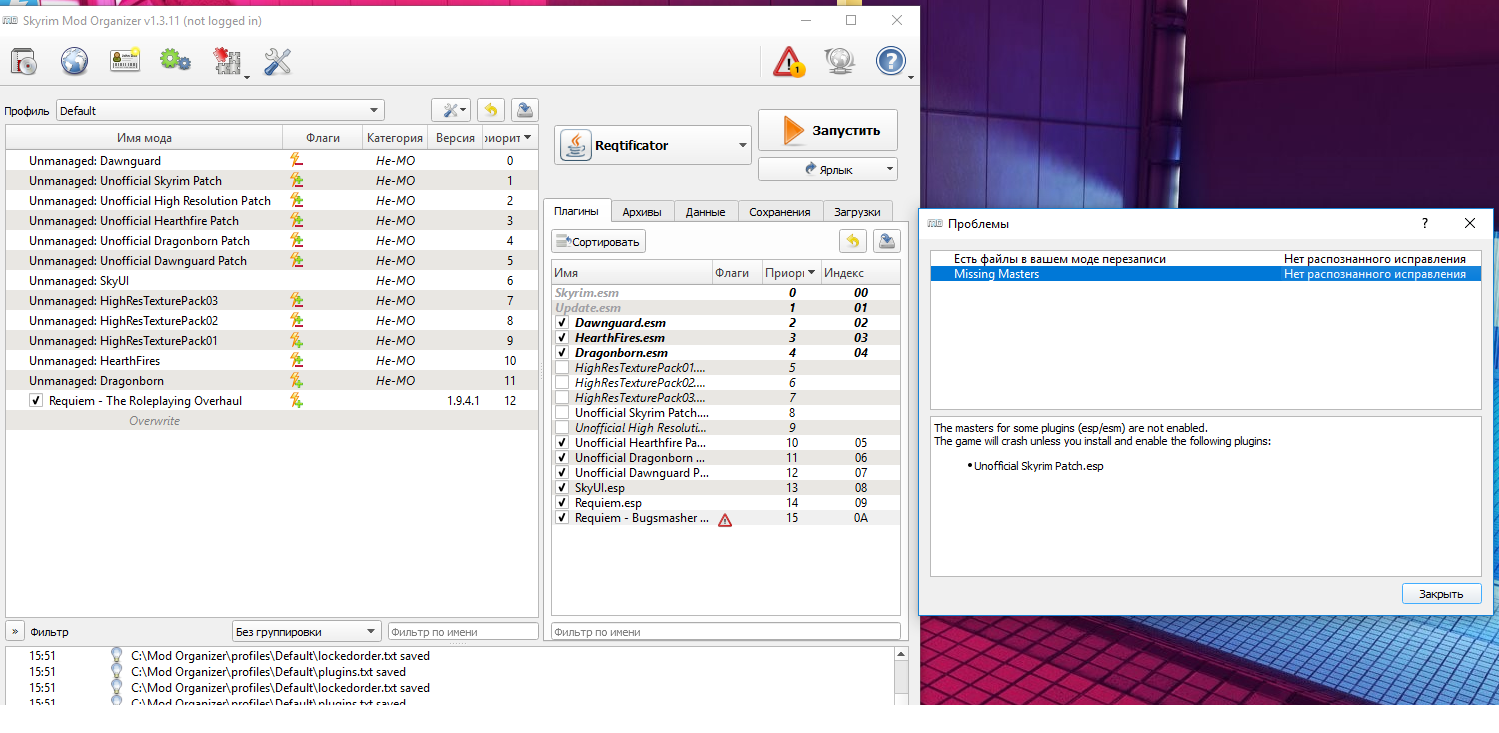
Task: Restore plugin list backup beside Сортировать
Action: tap(852, 240)
